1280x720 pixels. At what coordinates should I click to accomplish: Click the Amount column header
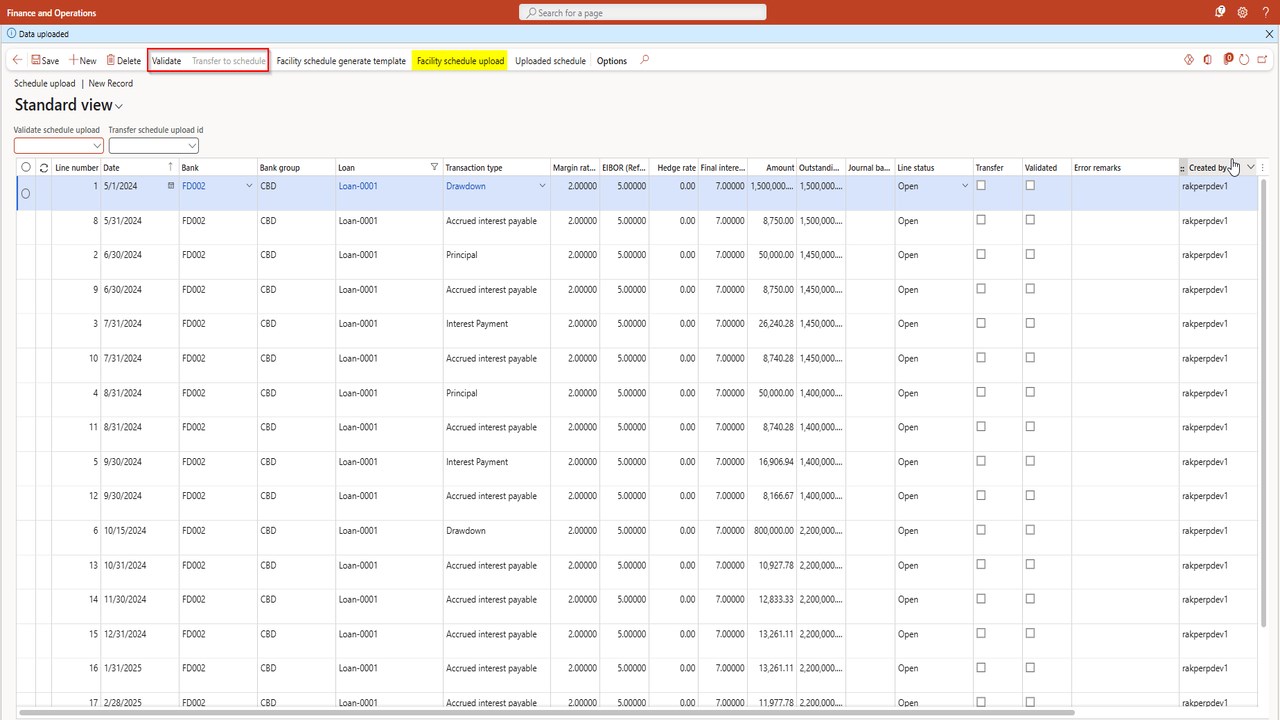click(772, 168)
